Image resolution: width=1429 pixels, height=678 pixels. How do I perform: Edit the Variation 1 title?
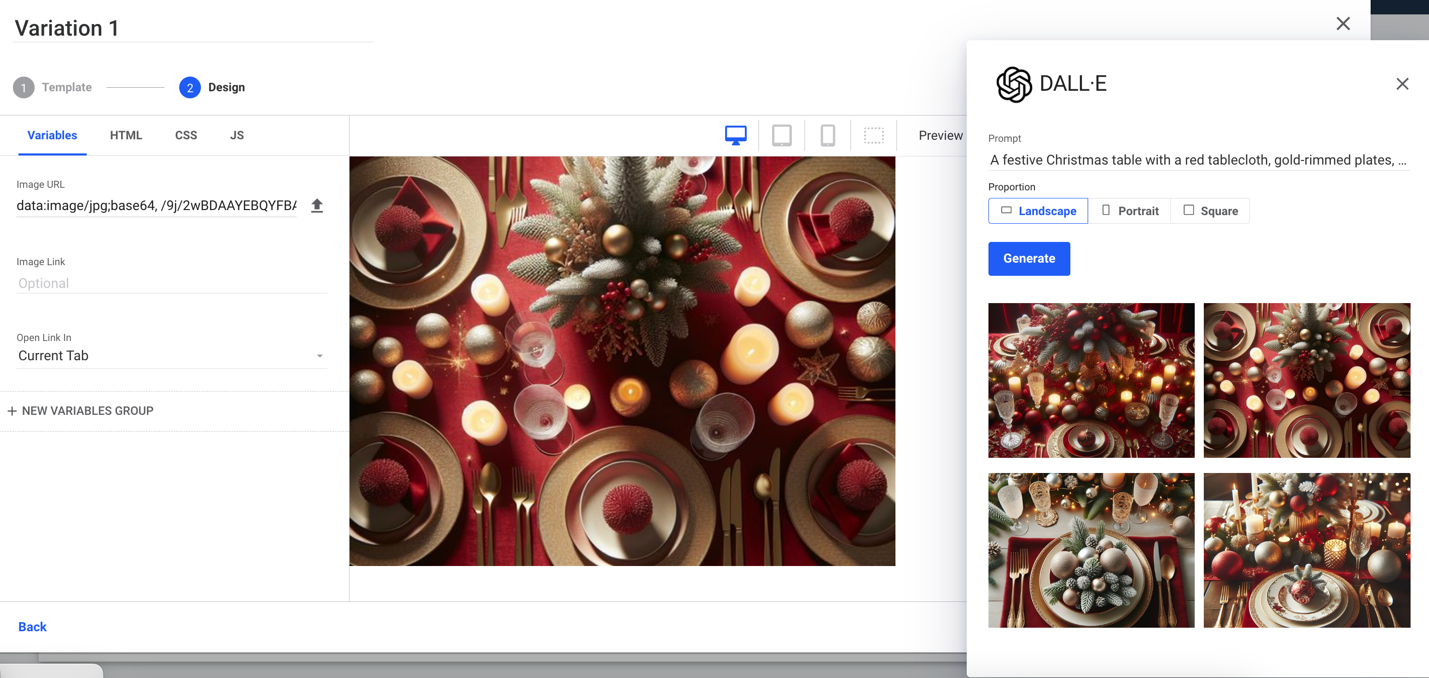point(193,28)
